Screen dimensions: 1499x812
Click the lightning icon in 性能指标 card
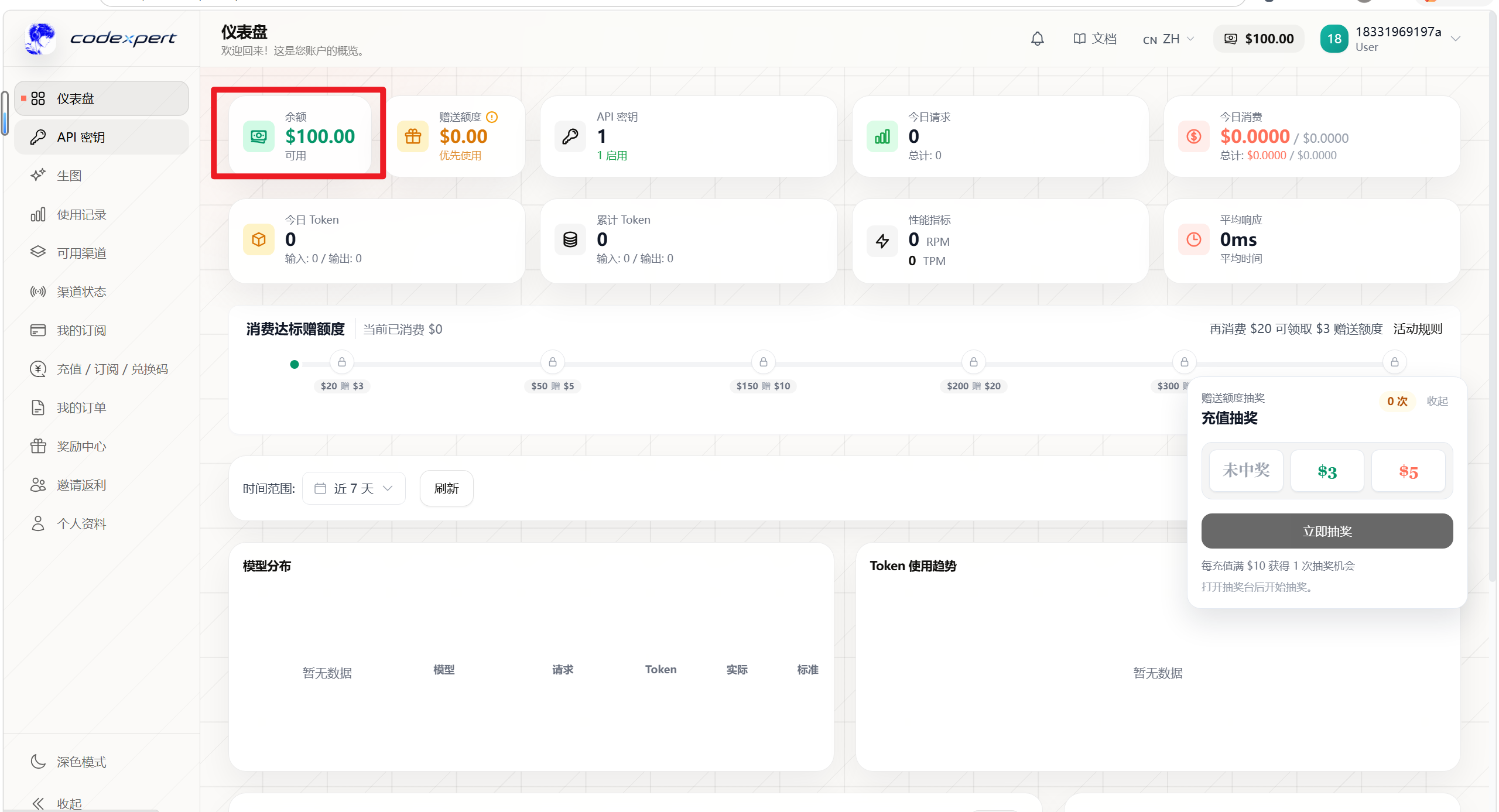click(882, 241)
